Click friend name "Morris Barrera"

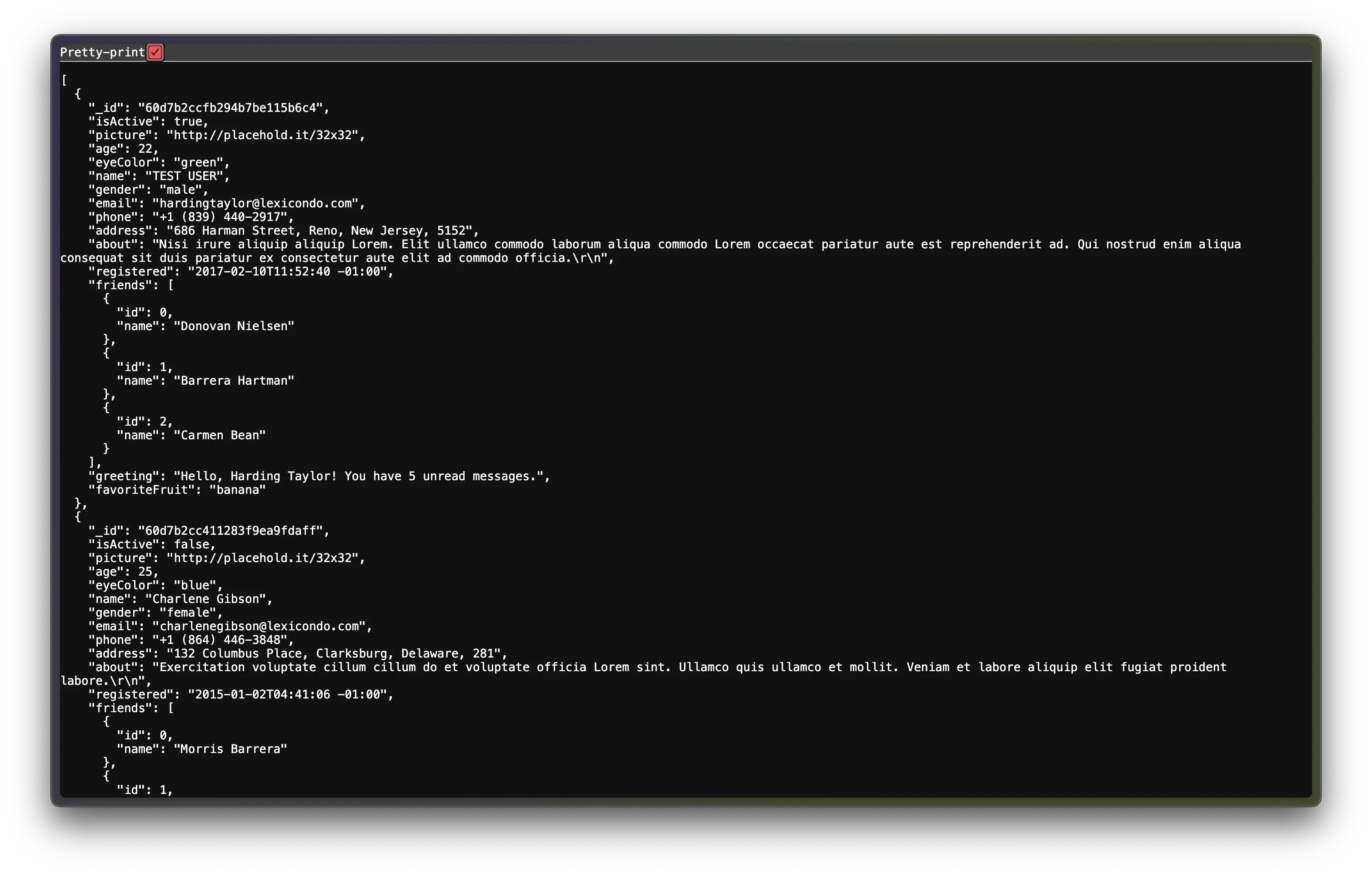coord(230,749)
